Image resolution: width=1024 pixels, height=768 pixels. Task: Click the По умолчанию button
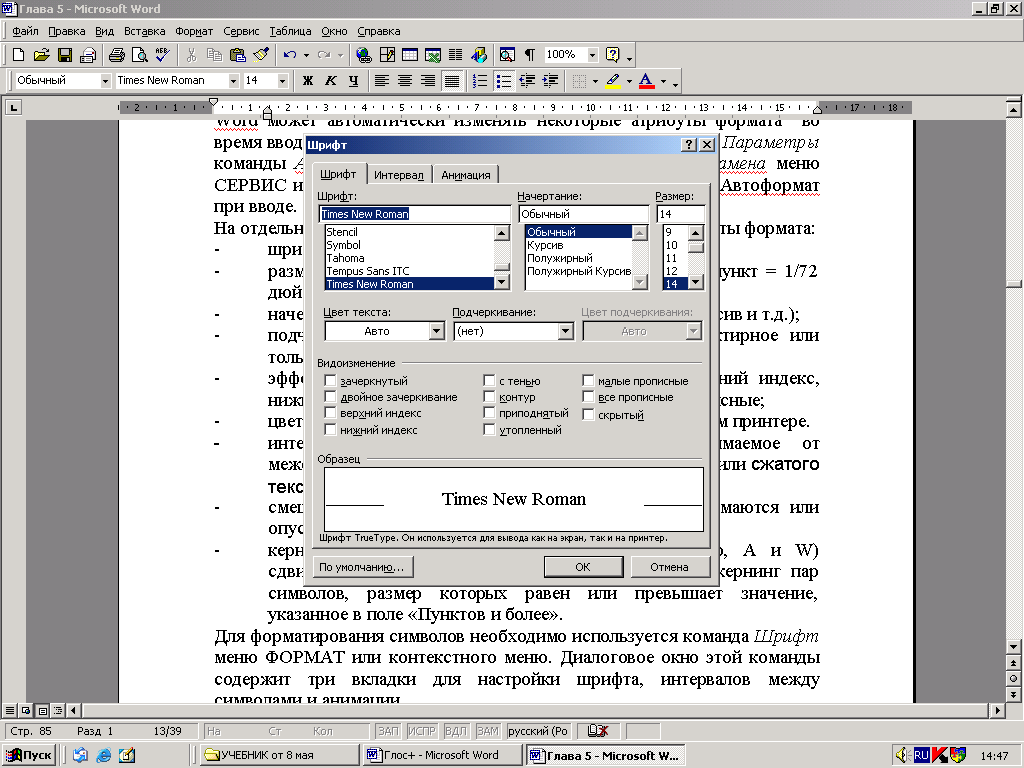[362, 567]
